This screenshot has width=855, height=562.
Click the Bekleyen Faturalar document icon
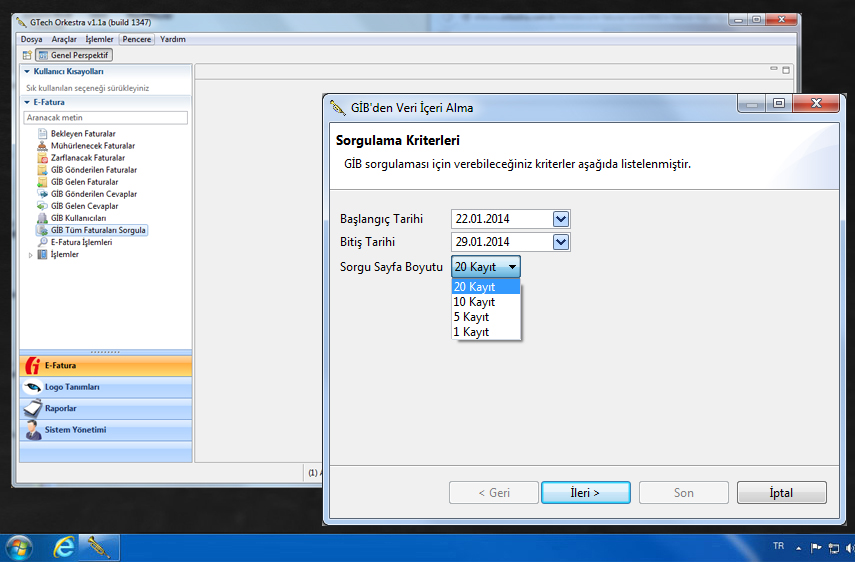pos(42,134)
